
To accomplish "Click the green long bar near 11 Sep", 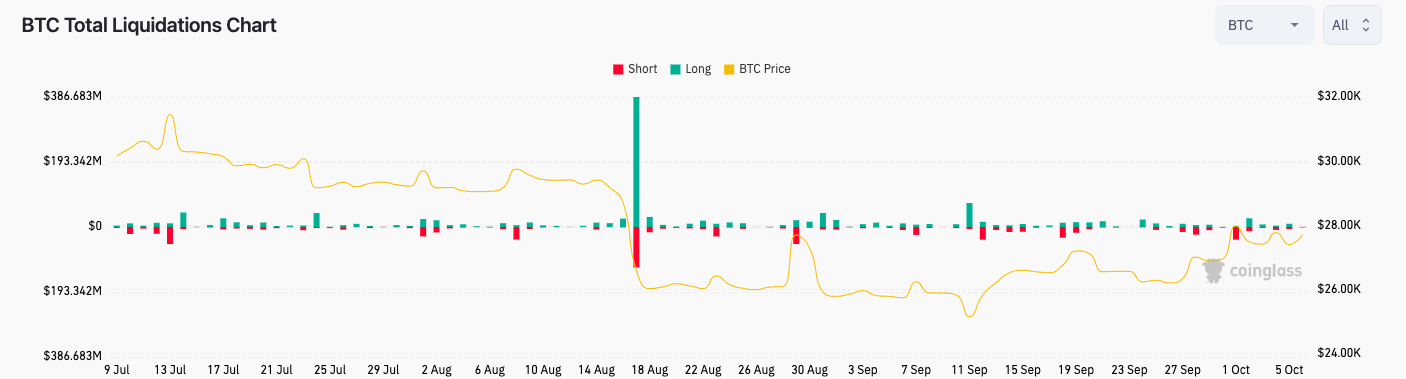I will 969,215.
